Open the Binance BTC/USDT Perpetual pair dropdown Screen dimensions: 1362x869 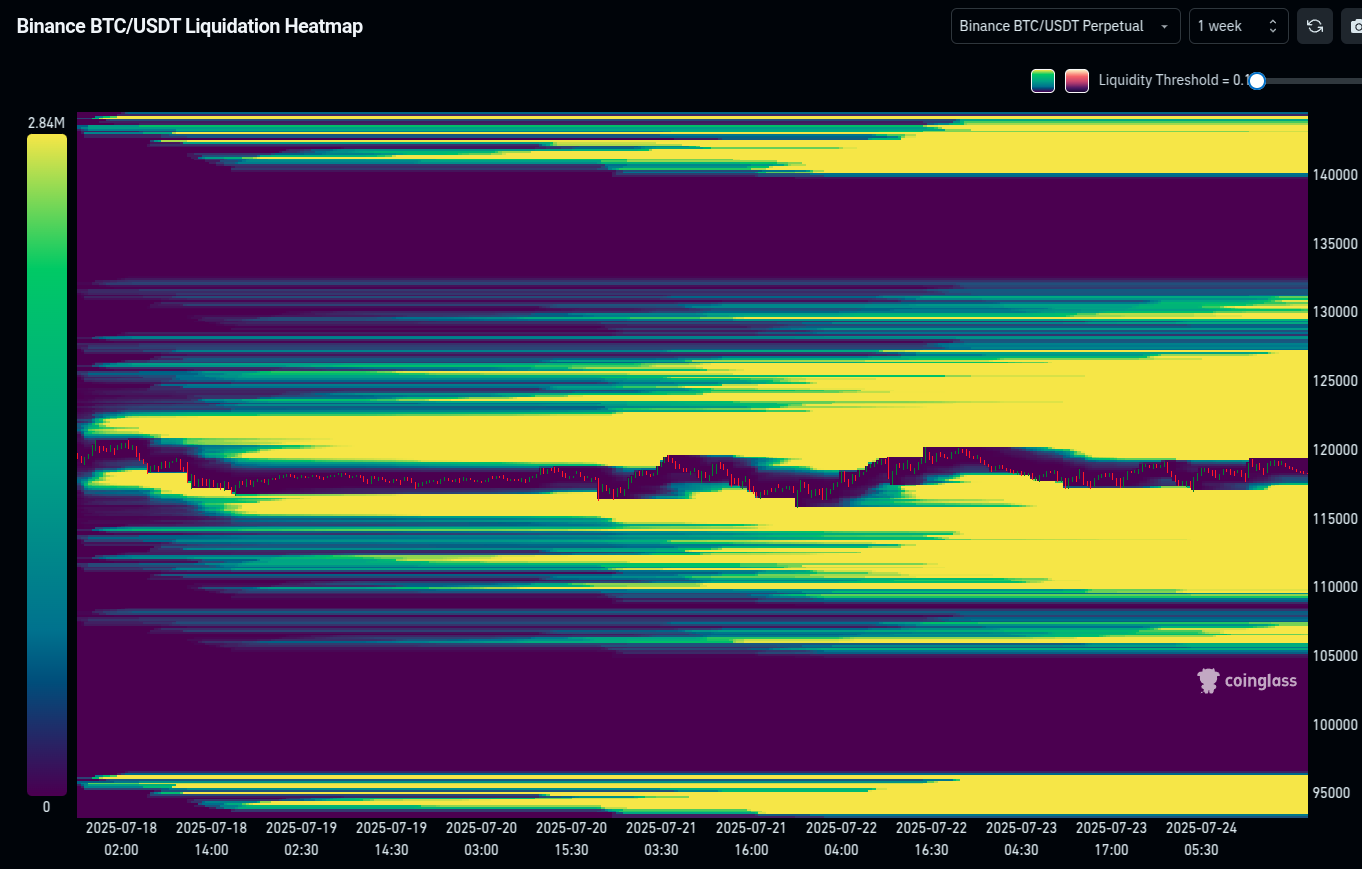1066,26
